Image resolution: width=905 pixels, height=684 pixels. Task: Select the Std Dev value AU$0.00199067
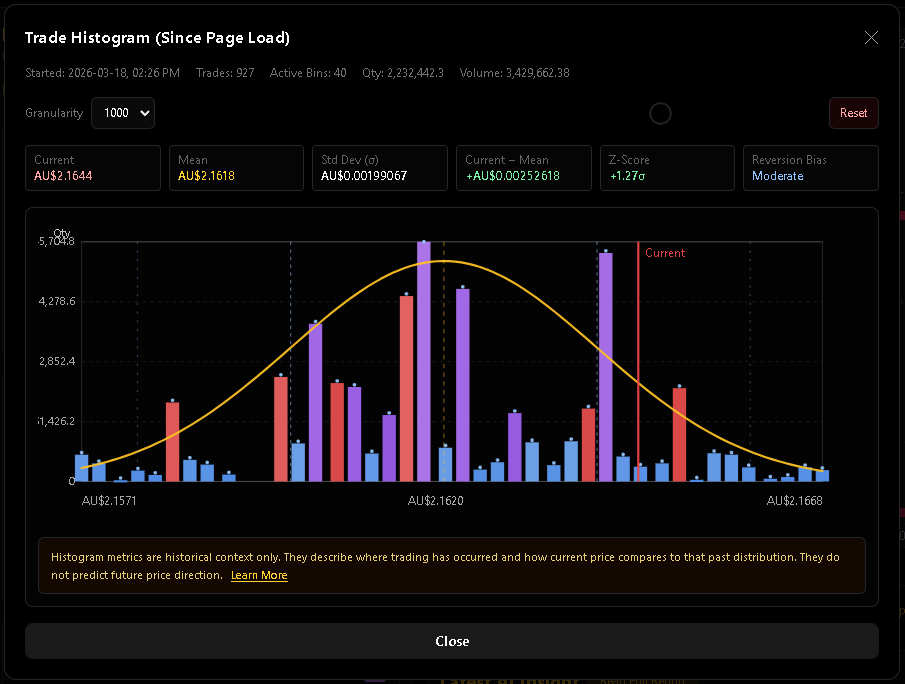click(364, 176)
